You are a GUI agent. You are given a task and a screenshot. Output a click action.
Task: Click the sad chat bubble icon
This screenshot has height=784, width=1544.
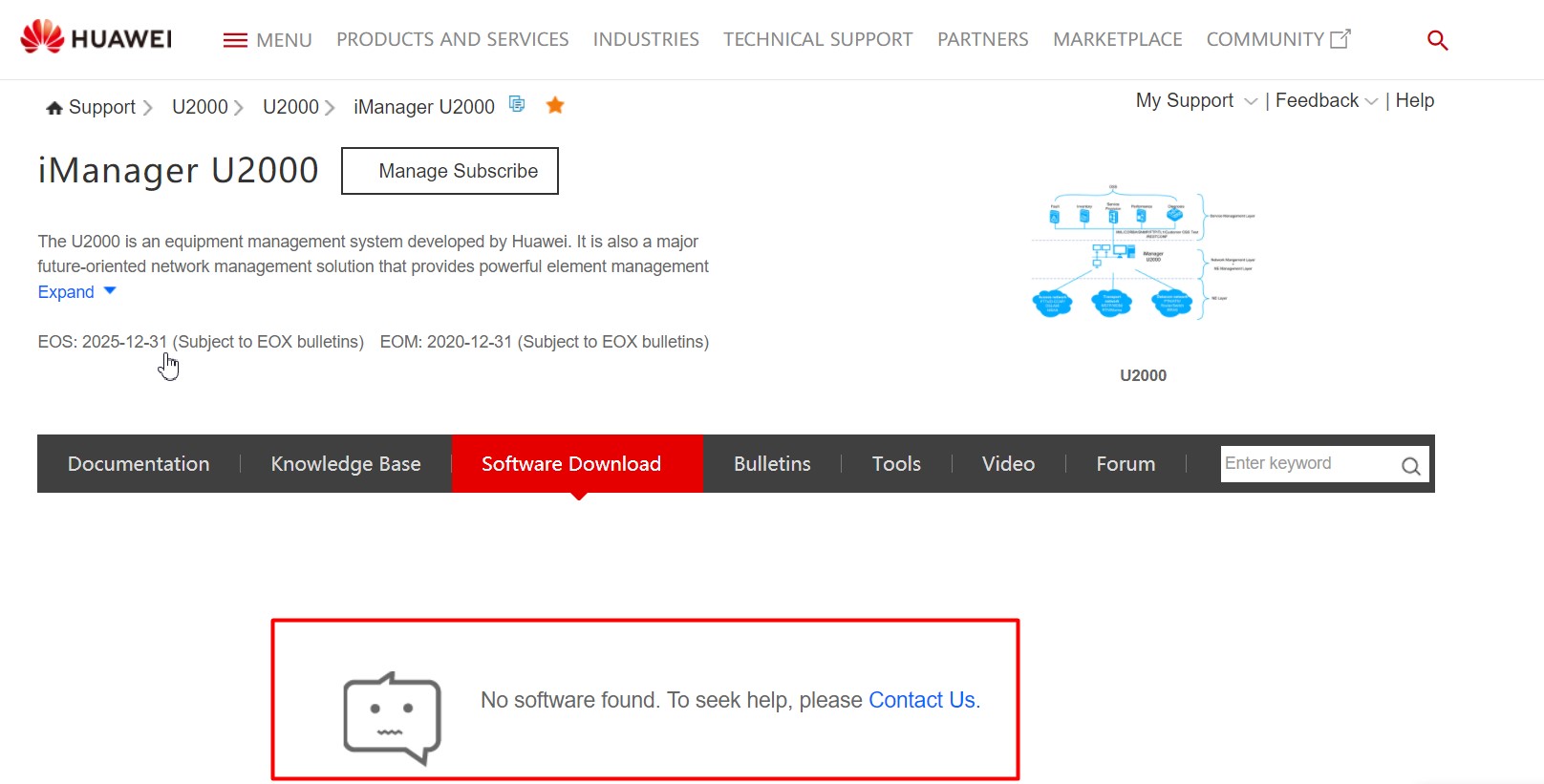pyautogui.click(x=392, y=718)
